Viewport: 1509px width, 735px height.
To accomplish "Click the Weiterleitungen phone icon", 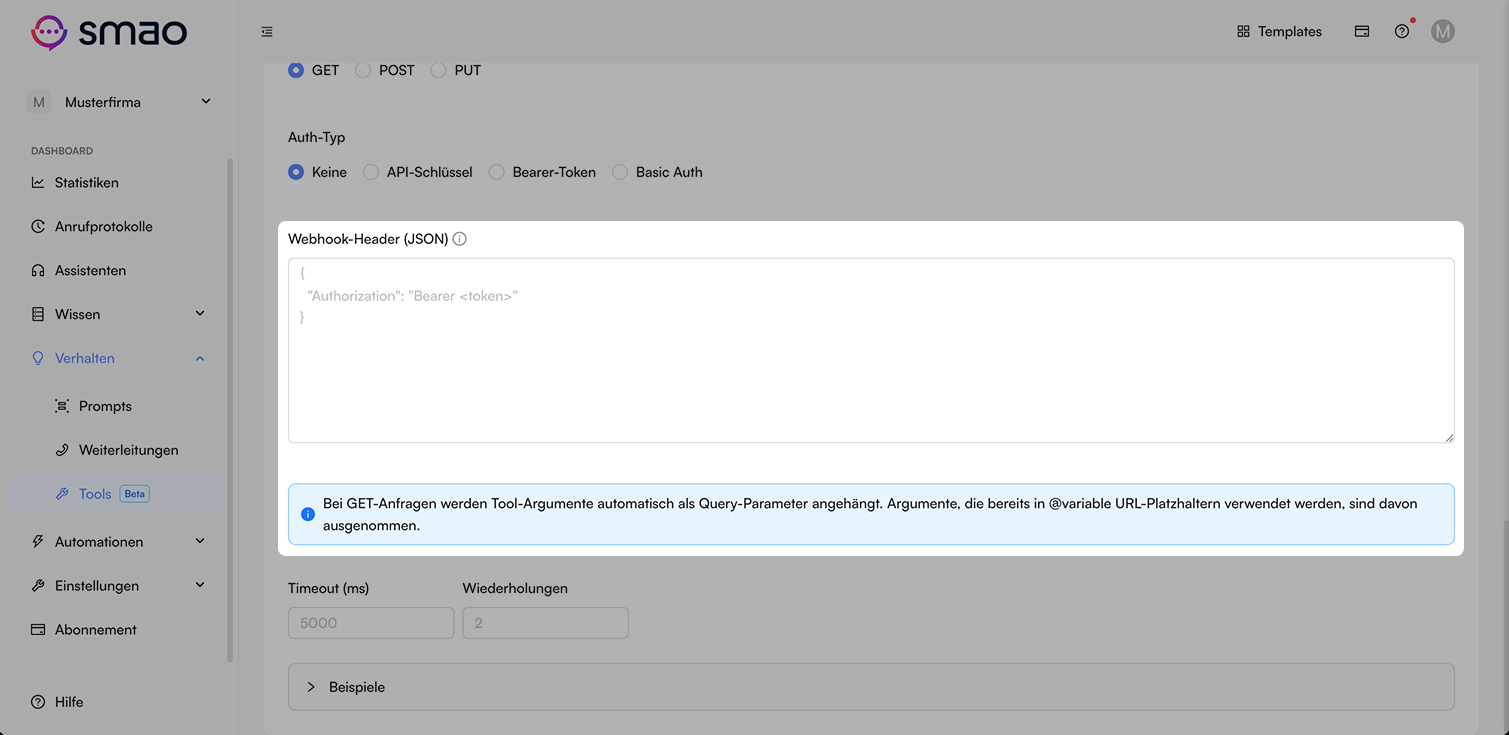I will [x=62, y=450].
